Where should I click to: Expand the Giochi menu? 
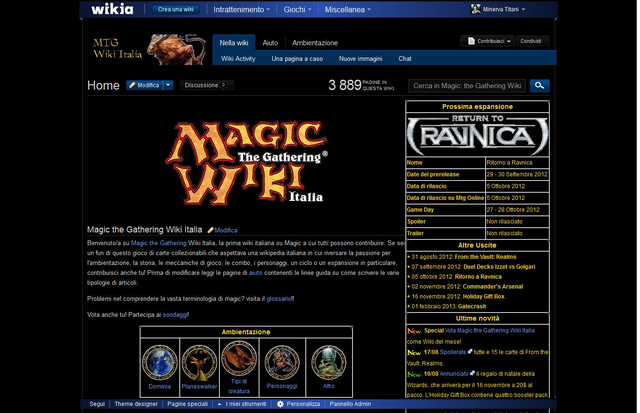click(297, 9)
